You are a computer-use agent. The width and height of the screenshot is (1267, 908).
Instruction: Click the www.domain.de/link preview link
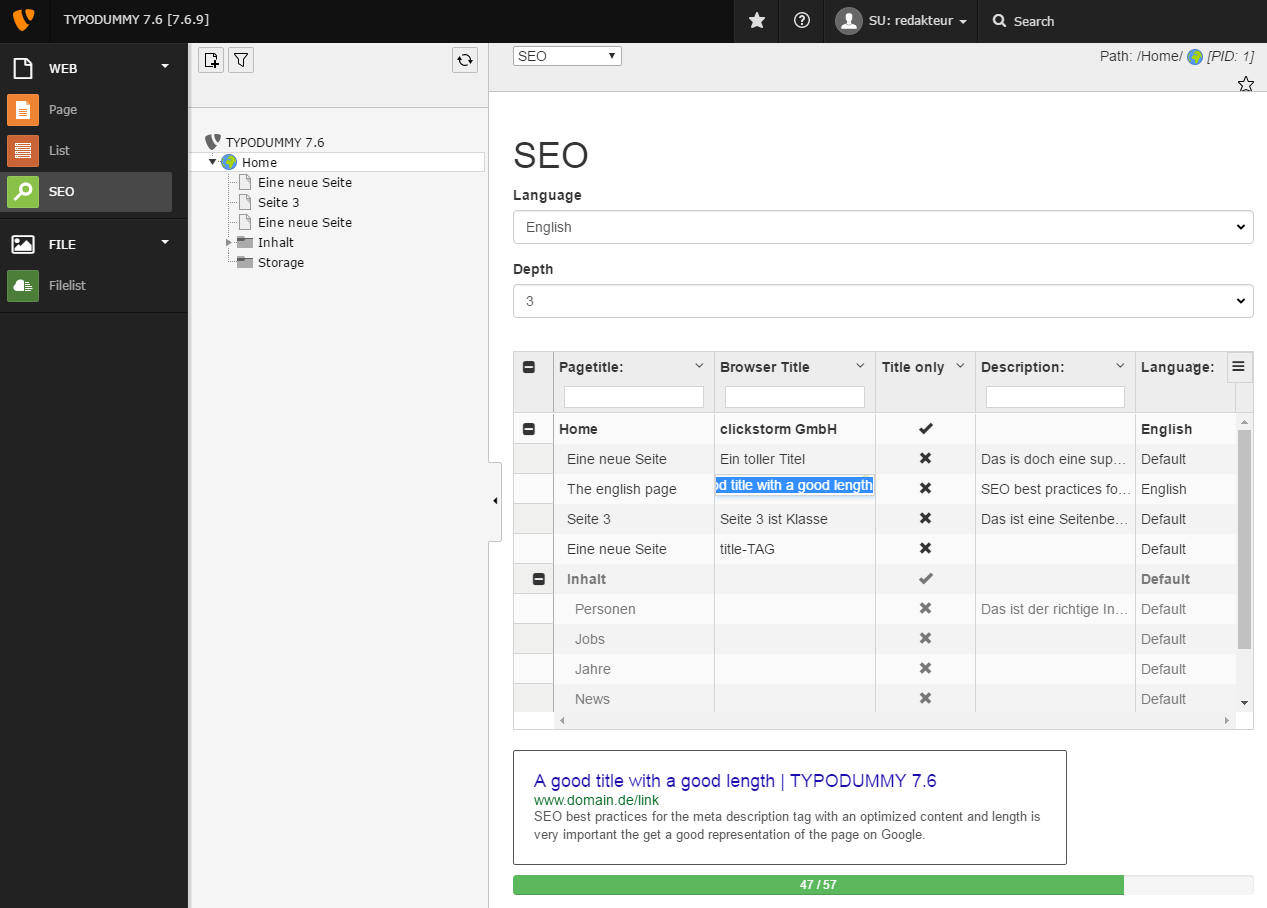(x=596, y=800)
